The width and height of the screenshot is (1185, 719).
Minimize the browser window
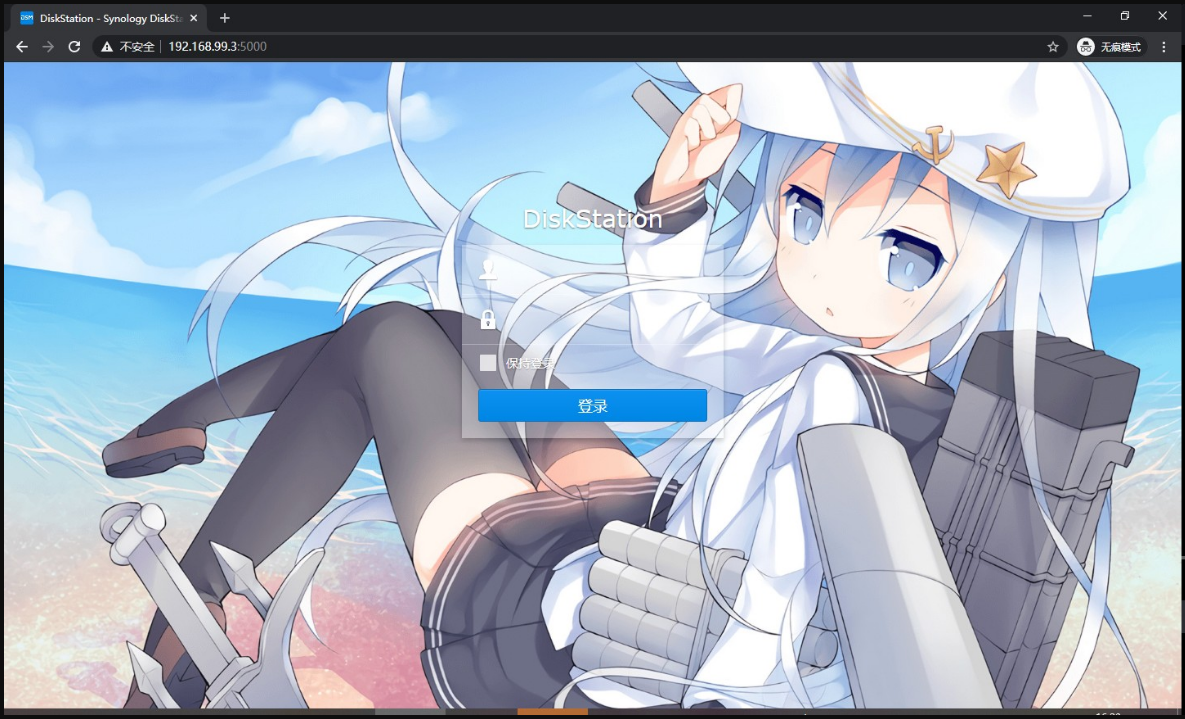click(1087, 16)
